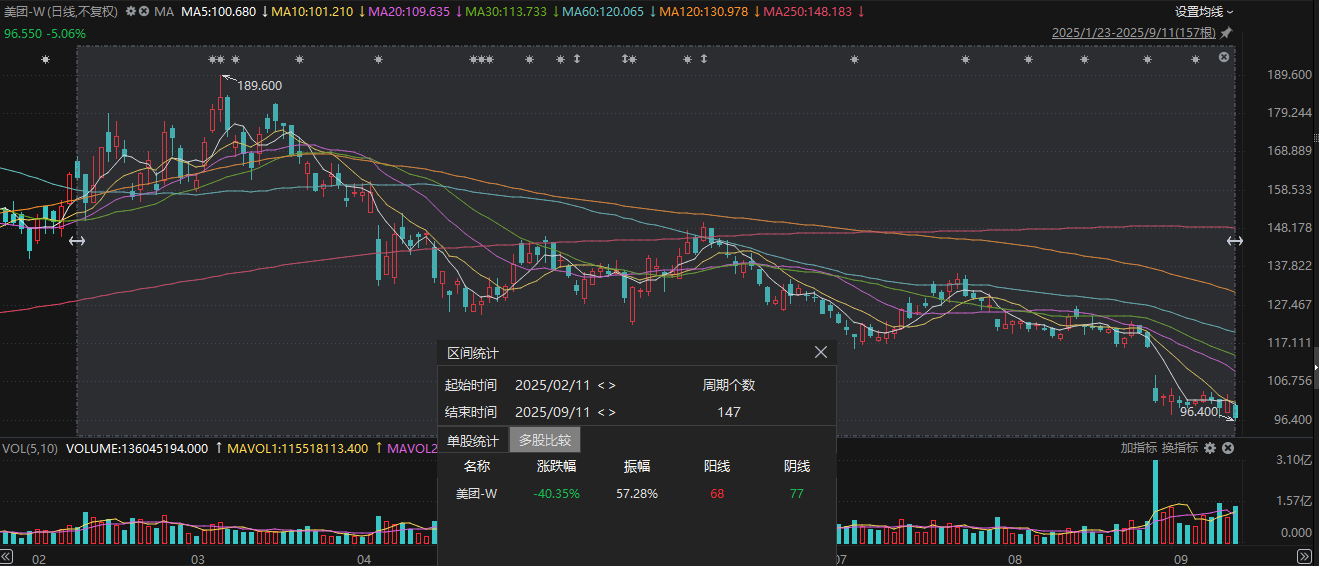1319x566 pixels.
Task: Click the 阳线 count 68
Action: pos(716,493)
